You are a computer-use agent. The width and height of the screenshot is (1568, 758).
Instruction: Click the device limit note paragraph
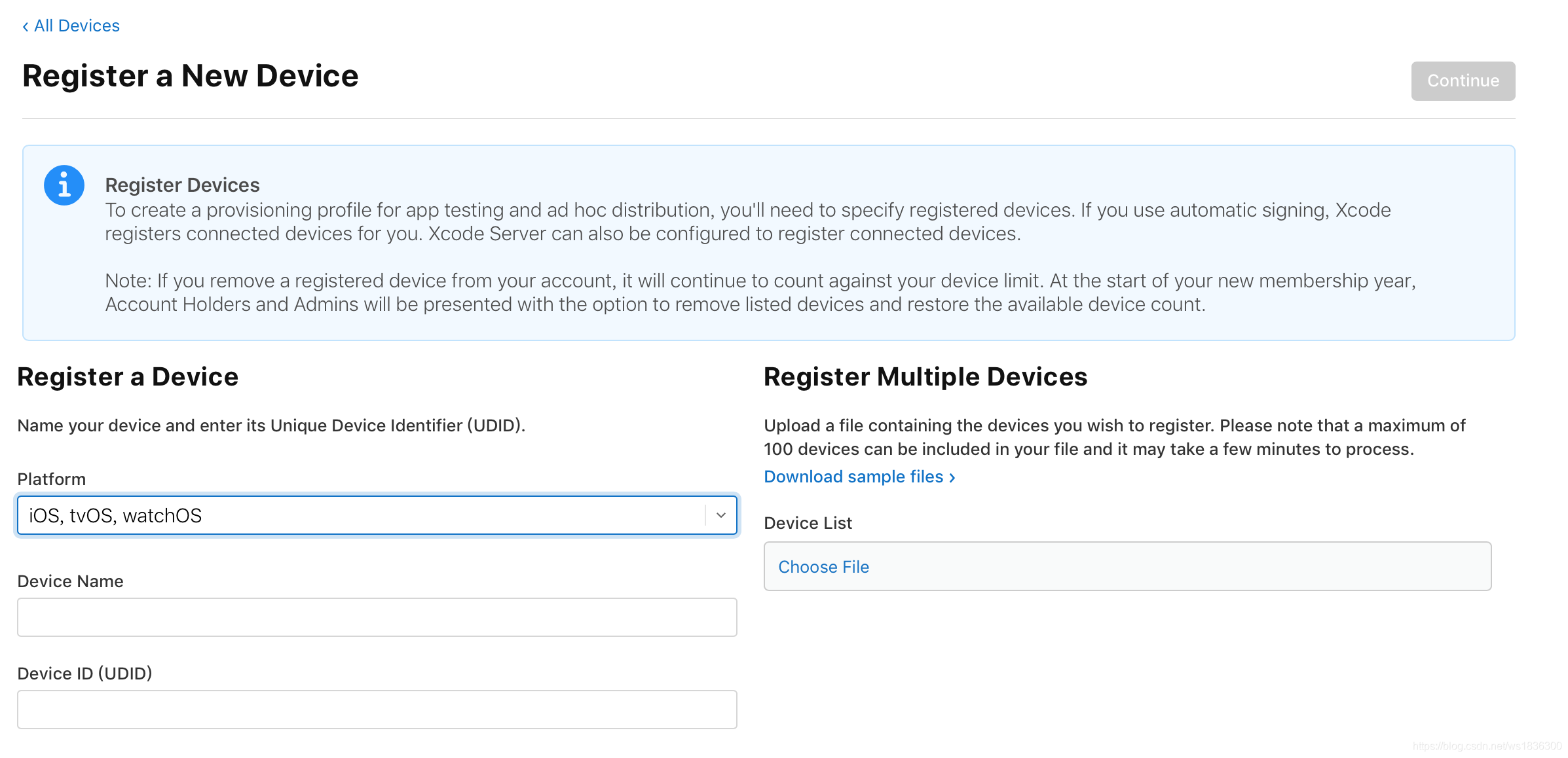[760, 293]
